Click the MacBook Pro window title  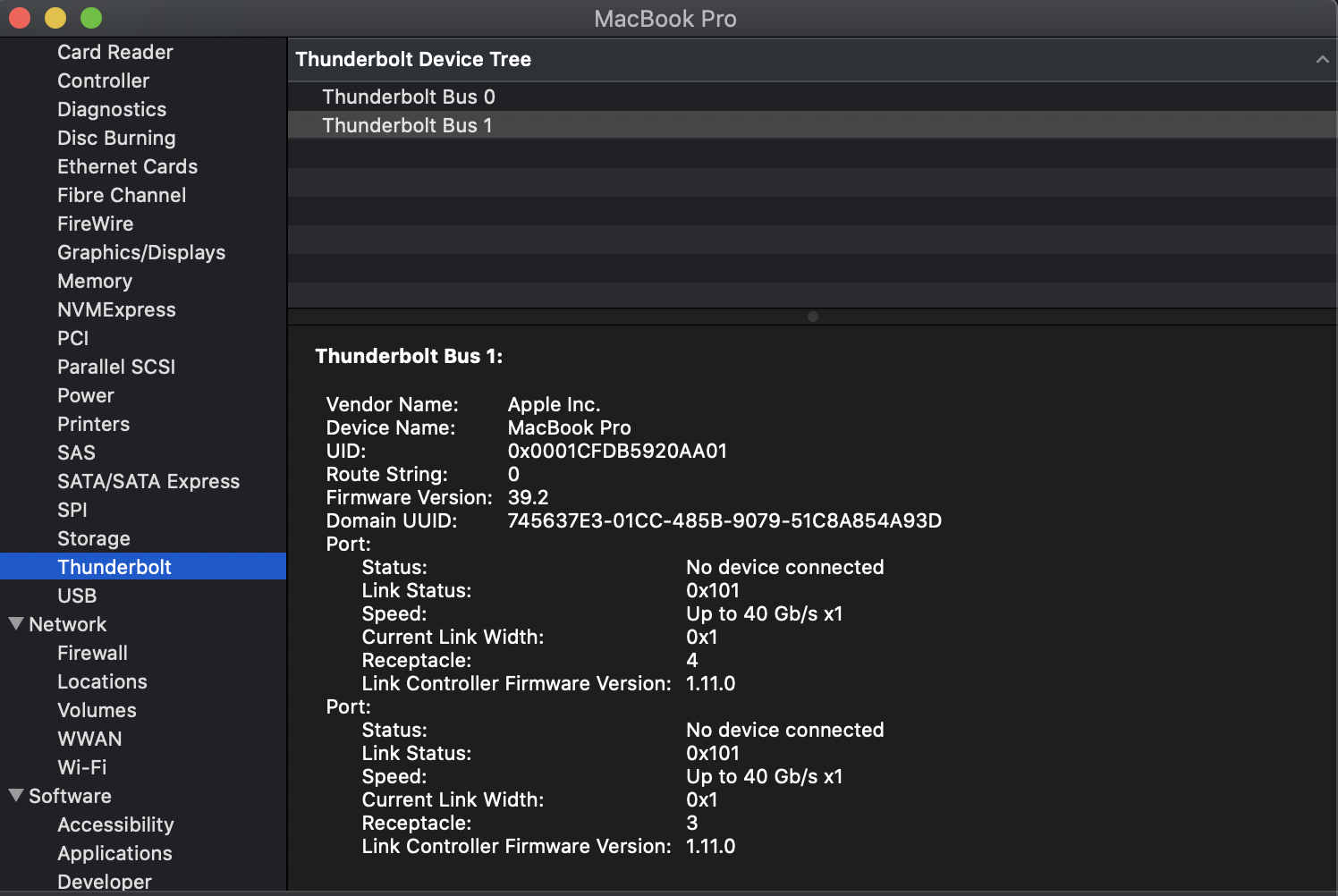pyautogui.click(x=665, y=19)
